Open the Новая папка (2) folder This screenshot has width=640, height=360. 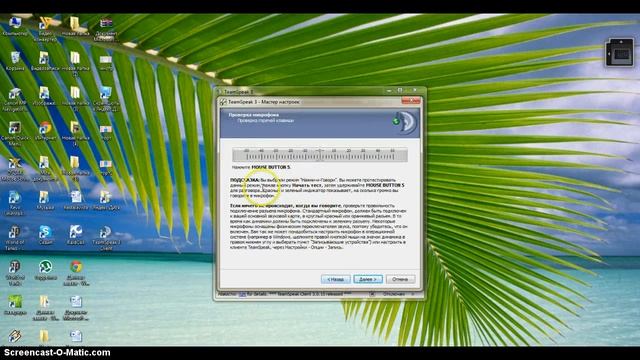[76, 64]
